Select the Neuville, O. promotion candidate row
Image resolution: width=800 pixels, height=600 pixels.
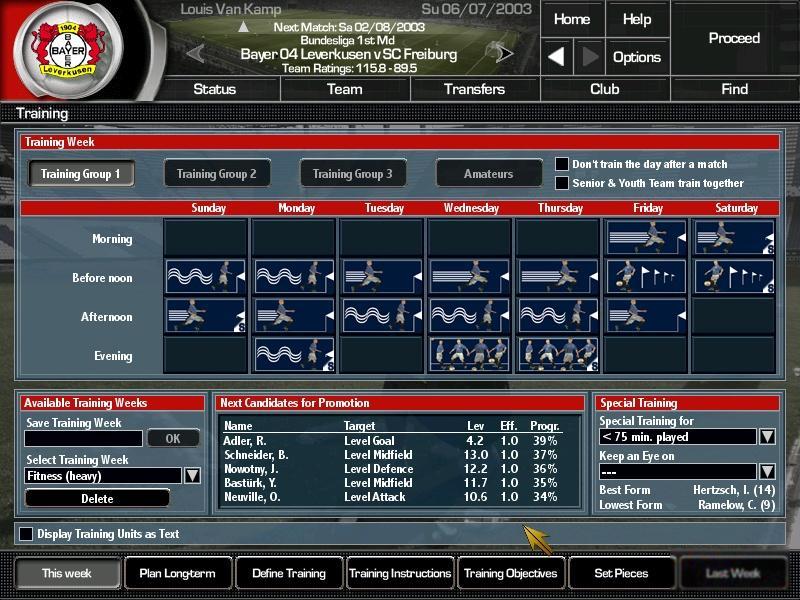392,497
